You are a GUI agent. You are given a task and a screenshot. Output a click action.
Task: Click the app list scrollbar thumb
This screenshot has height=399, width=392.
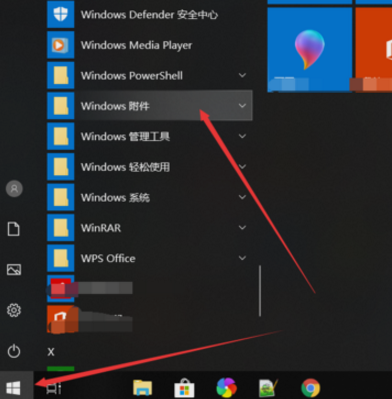(260, 291)
